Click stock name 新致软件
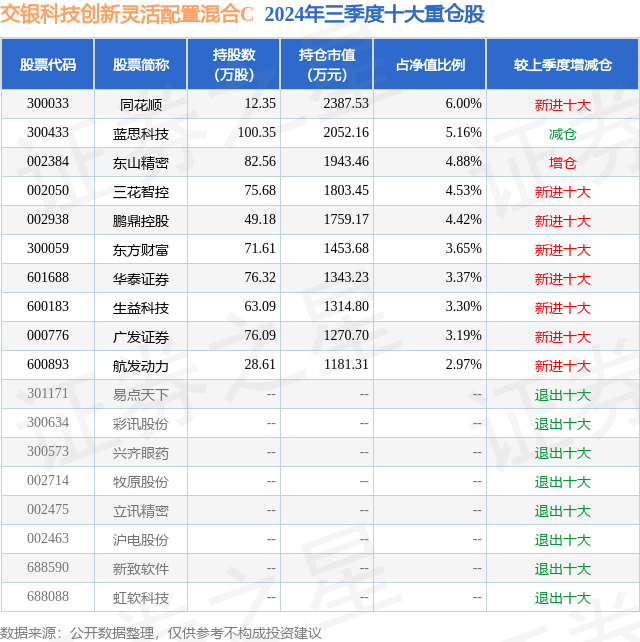 (x=141, y=570)
